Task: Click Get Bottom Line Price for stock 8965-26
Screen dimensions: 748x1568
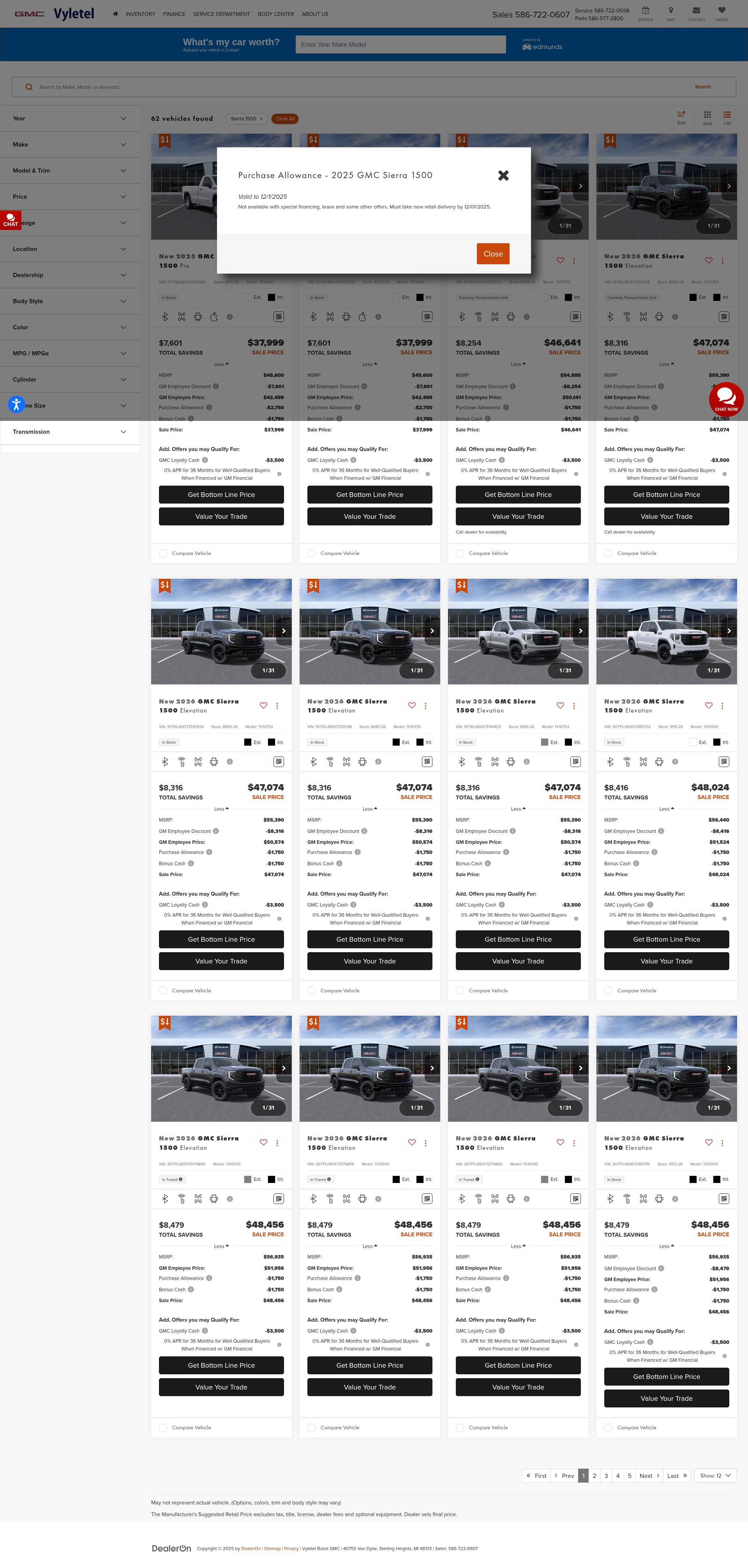Action: (222, 939)
